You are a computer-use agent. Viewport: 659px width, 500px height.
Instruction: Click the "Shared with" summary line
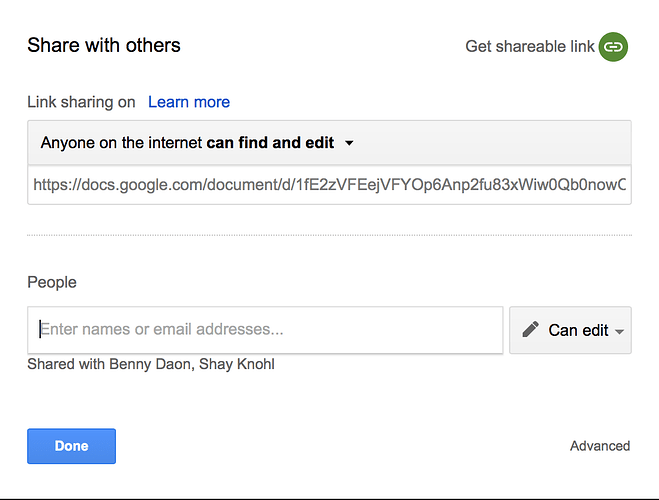[151, 364]
